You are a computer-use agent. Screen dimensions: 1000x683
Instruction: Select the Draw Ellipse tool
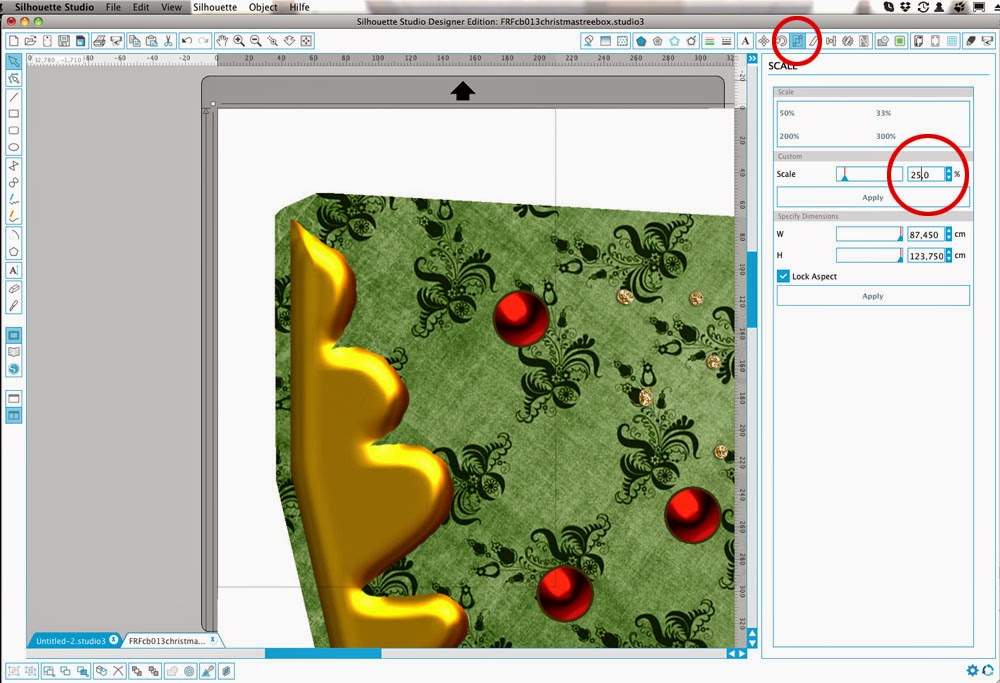coord(13,147)
